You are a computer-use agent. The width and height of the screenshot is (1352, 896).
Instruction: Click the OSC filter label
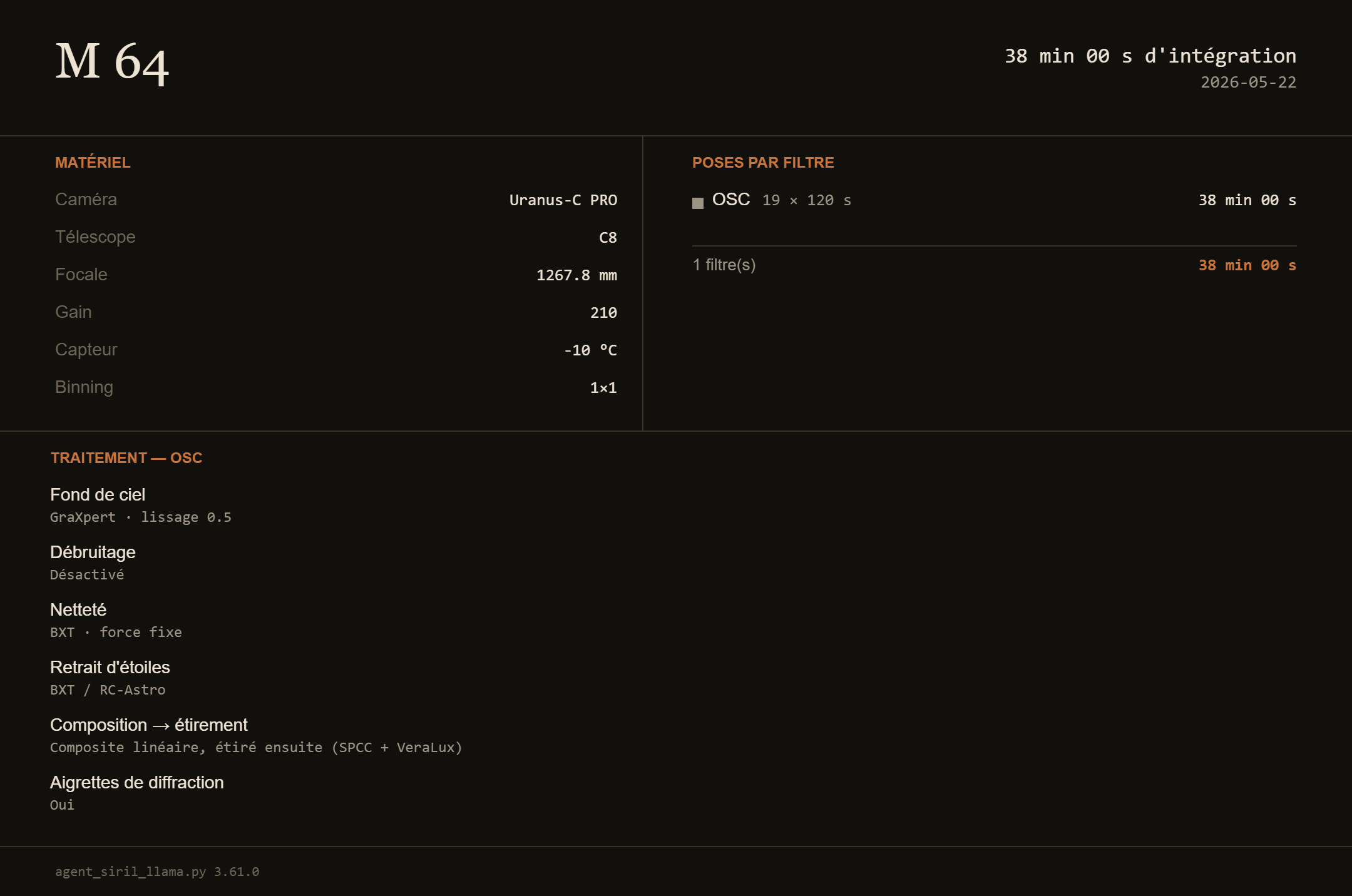tap(731, 200)
